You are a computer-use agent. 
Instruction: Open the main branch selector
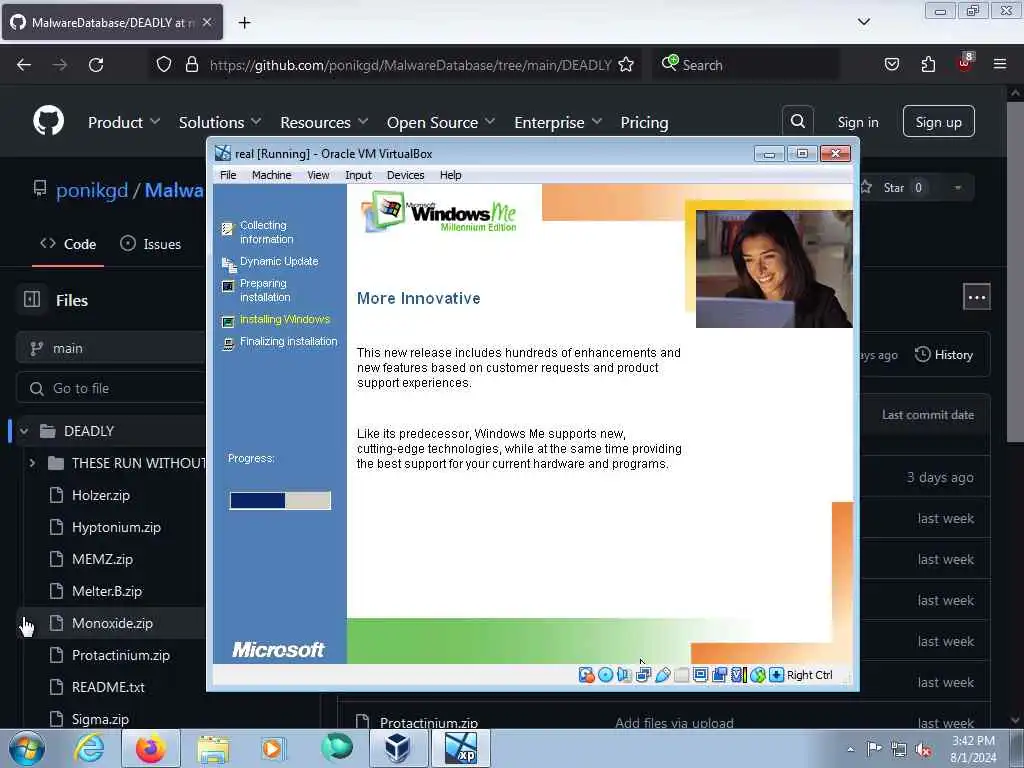pyautogui.click(x=110, y=348)
